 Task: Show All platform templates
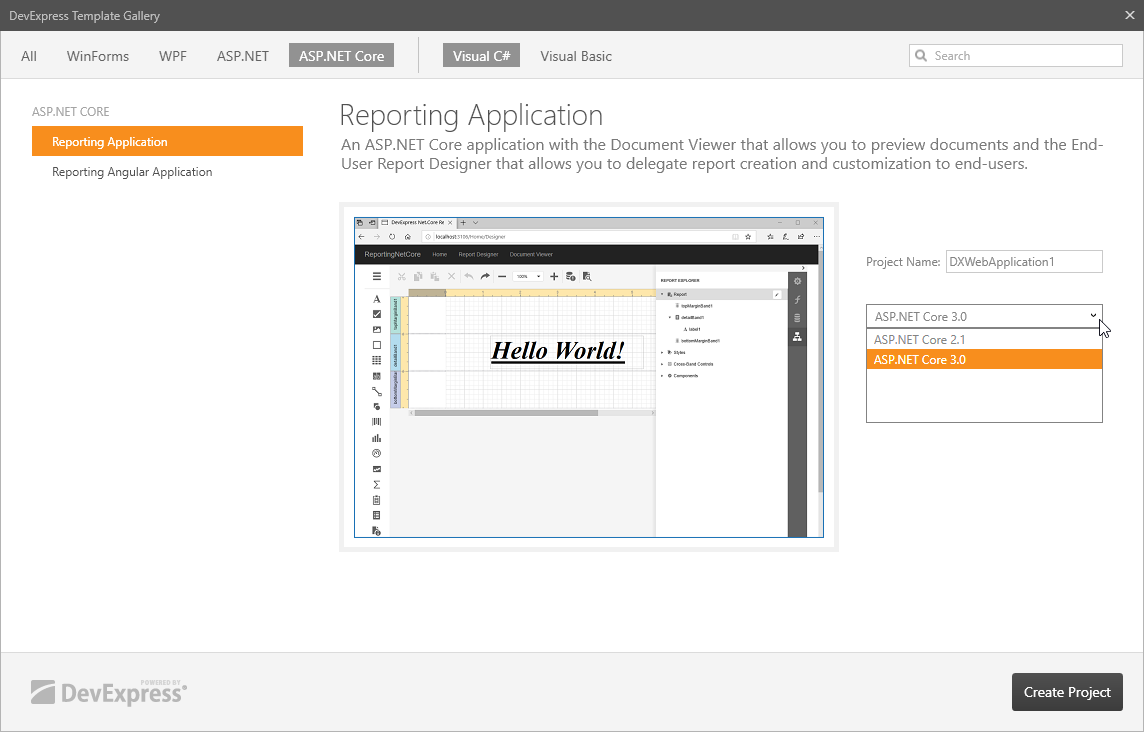[29, 56]
